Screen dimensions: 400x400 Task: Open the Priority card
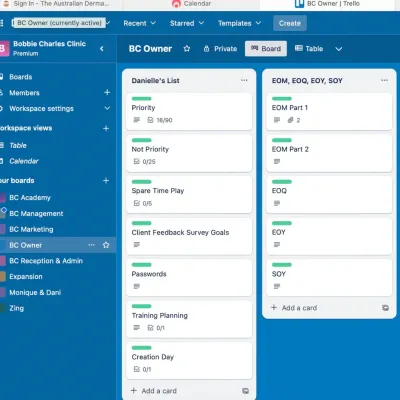coord(189,112)
